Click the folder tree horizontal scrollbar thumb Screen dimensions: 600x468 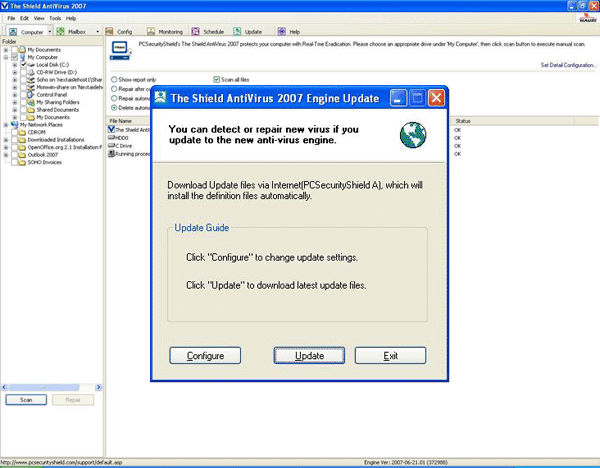[x=44, y=387]
